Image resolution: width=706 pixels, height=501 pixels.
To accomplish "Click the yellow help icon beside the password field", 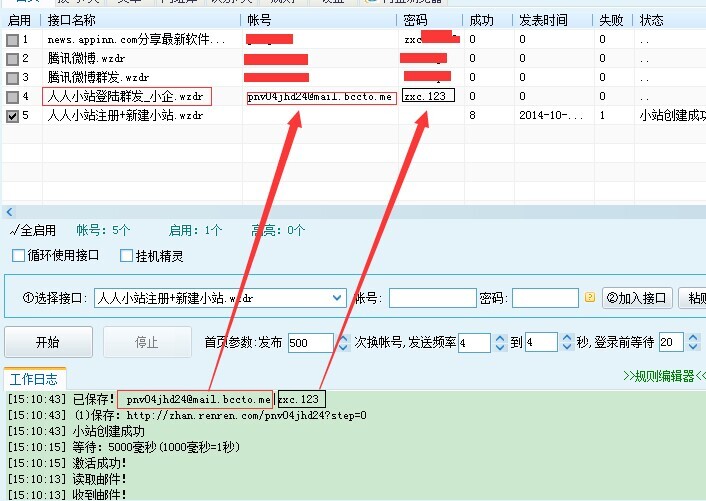I will (x=589, y=297).
